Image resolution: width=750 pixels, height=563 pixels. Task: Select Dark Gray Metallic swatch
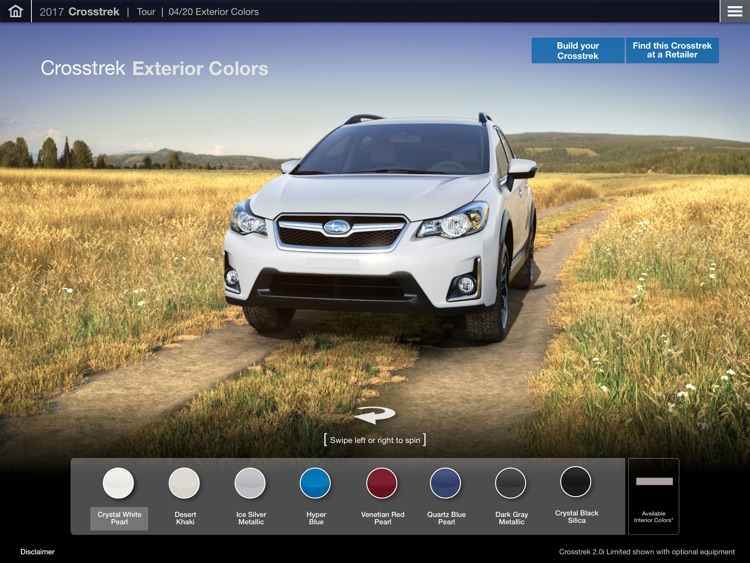pos(510,483)
